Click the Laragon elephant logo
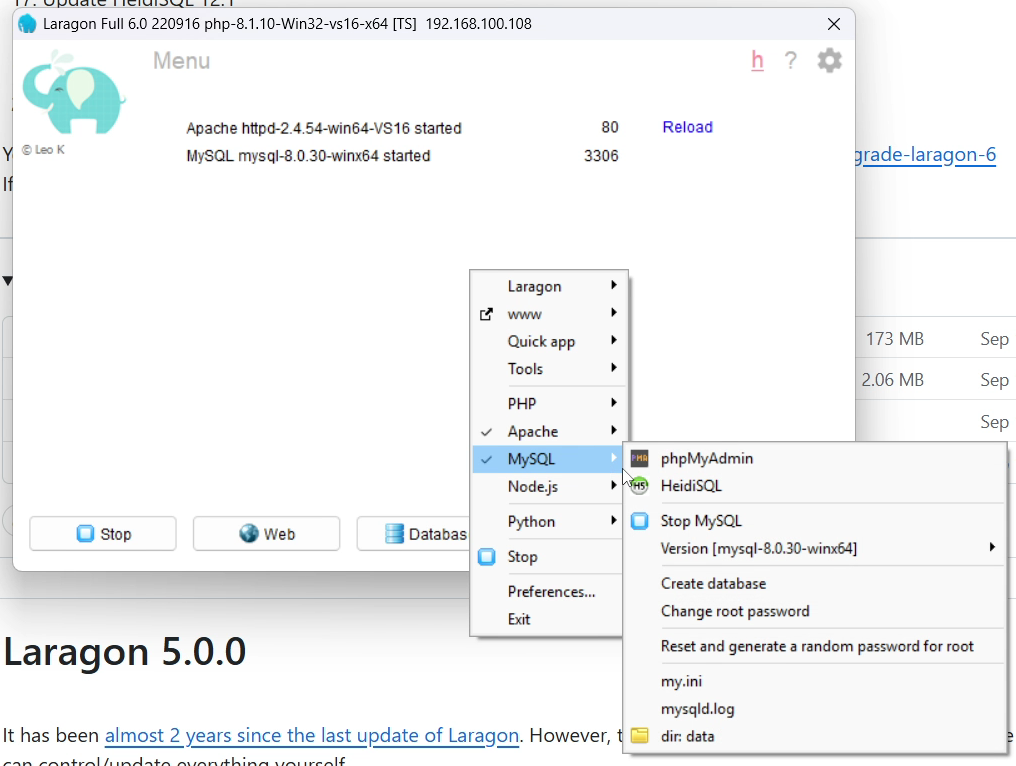1016x766 pixels. tap(73, 93)
